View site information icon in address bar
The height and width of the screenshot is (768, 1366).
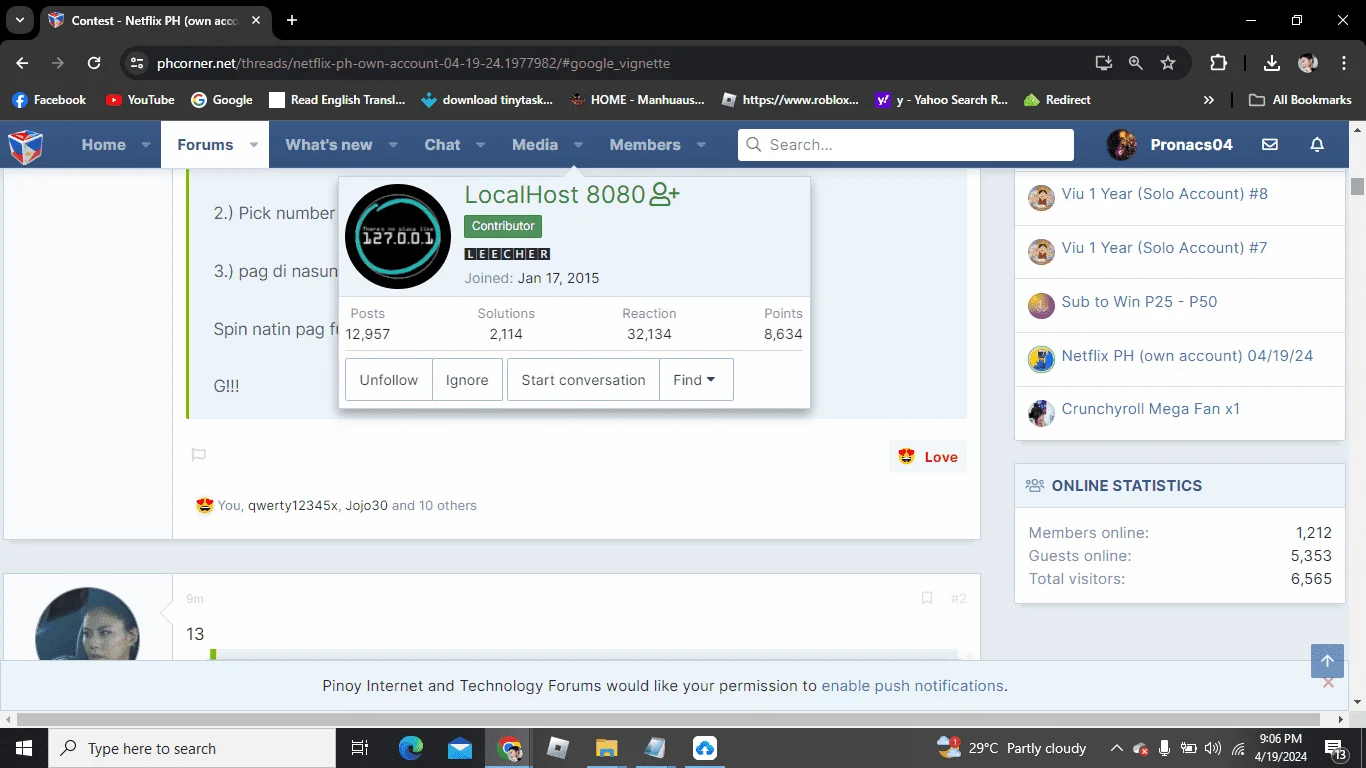coord(137,63)
